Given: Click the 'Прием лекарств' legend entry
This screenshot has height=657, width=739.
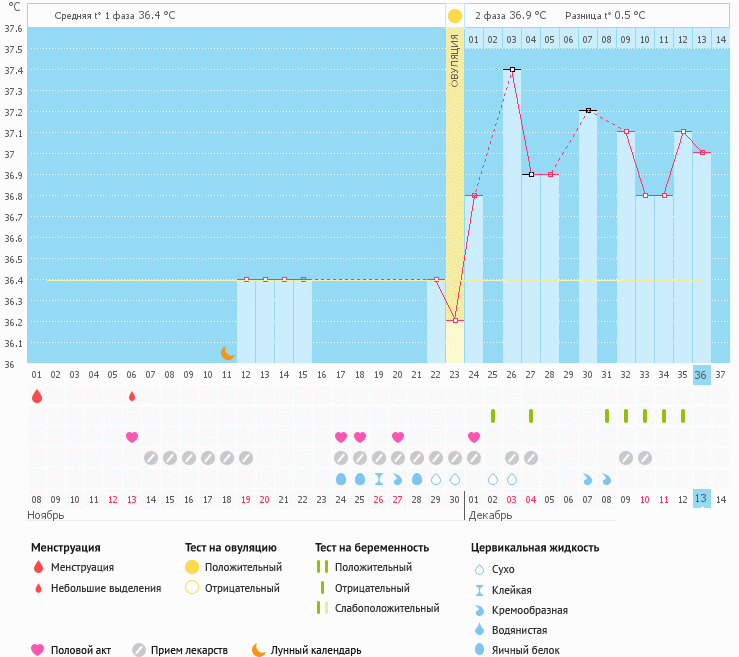Looking at the screenshot, I should (x=189, y=650).
